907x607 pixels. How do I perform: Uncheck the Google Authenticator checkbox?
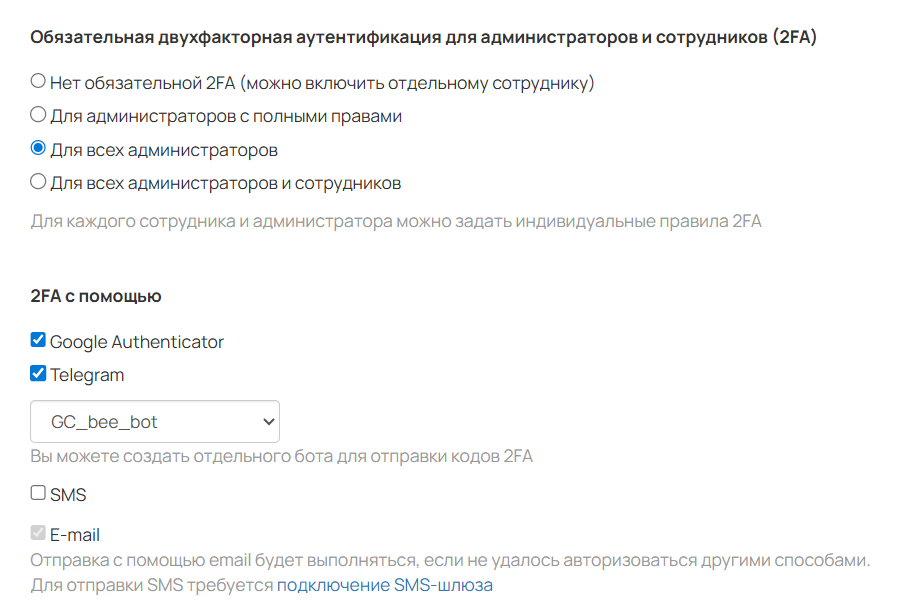click(38, 340)
